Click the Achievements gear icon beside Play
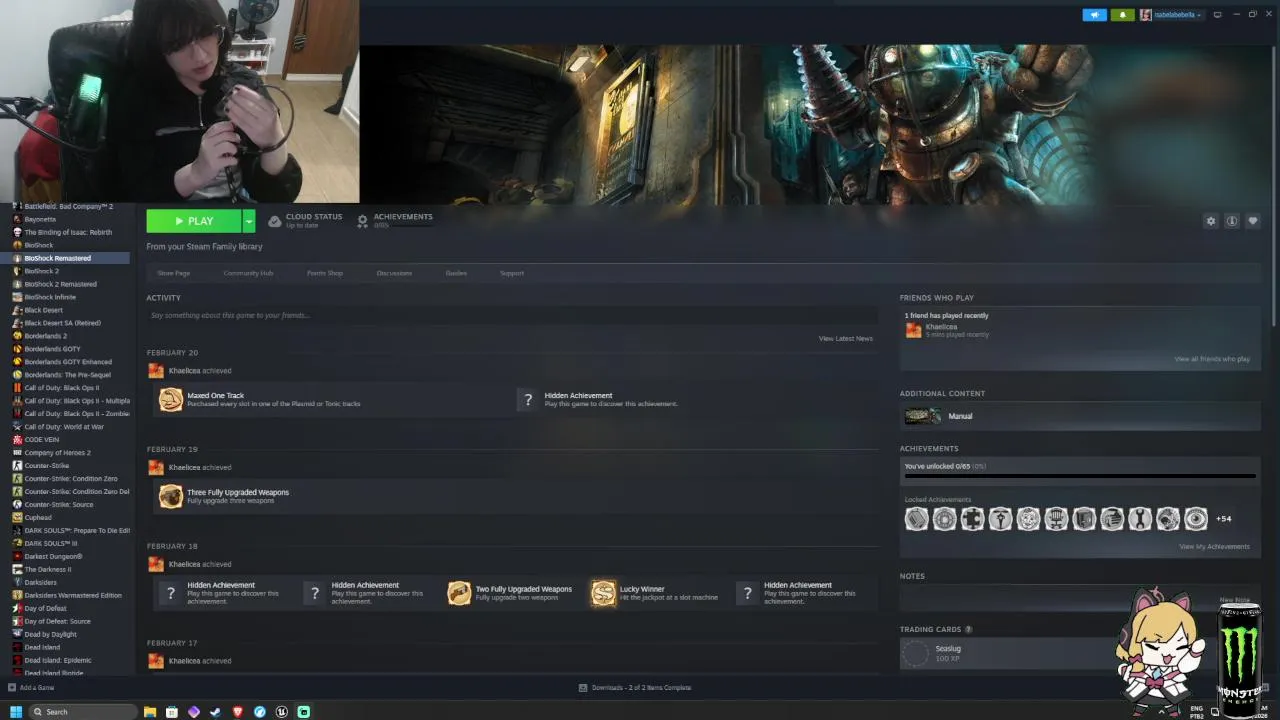 [x=362, y=221]
